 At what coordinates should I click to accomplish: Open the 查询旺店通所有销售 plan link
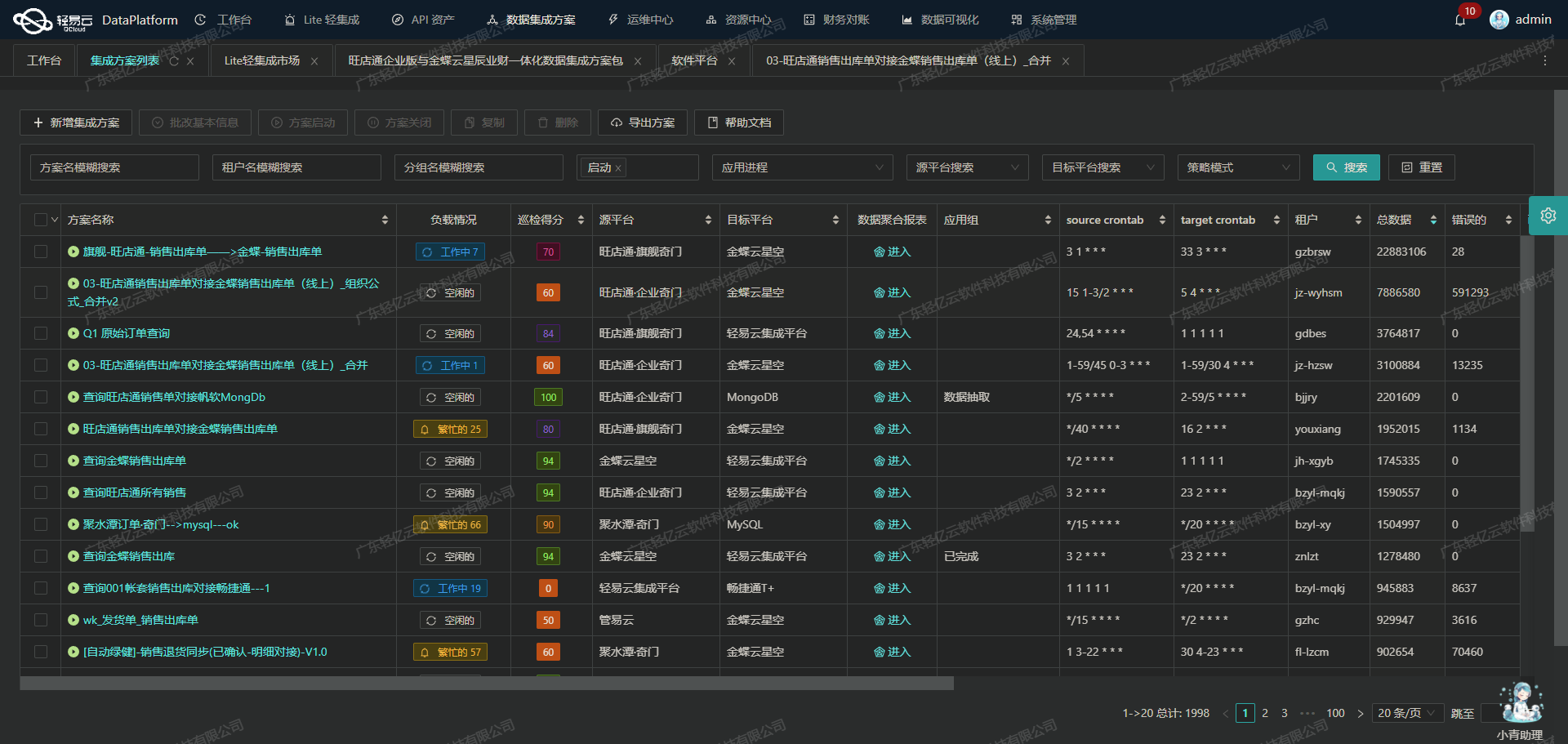click(x=134, y=492)
